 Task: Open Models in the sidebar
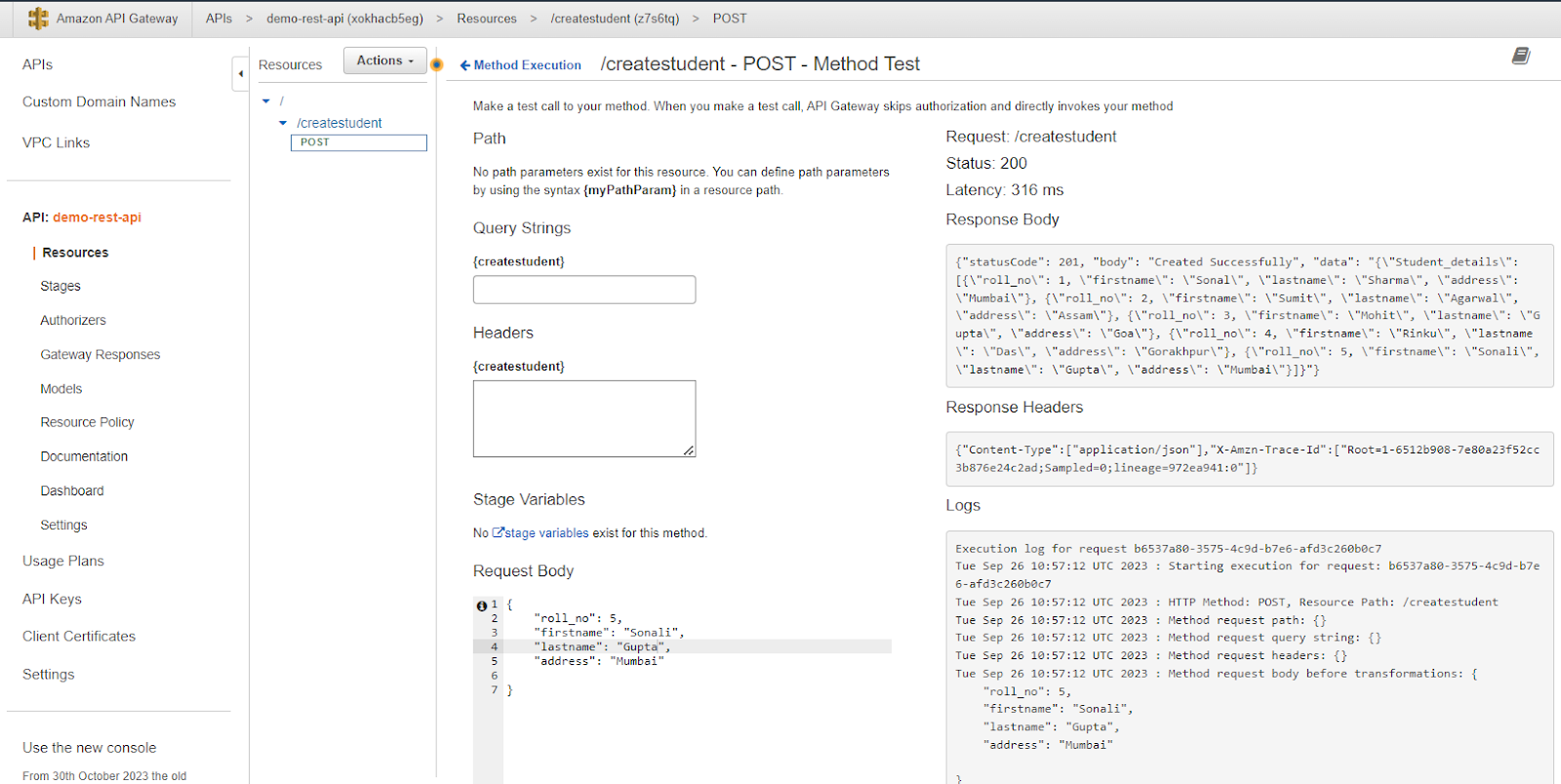tap(61, 388)
